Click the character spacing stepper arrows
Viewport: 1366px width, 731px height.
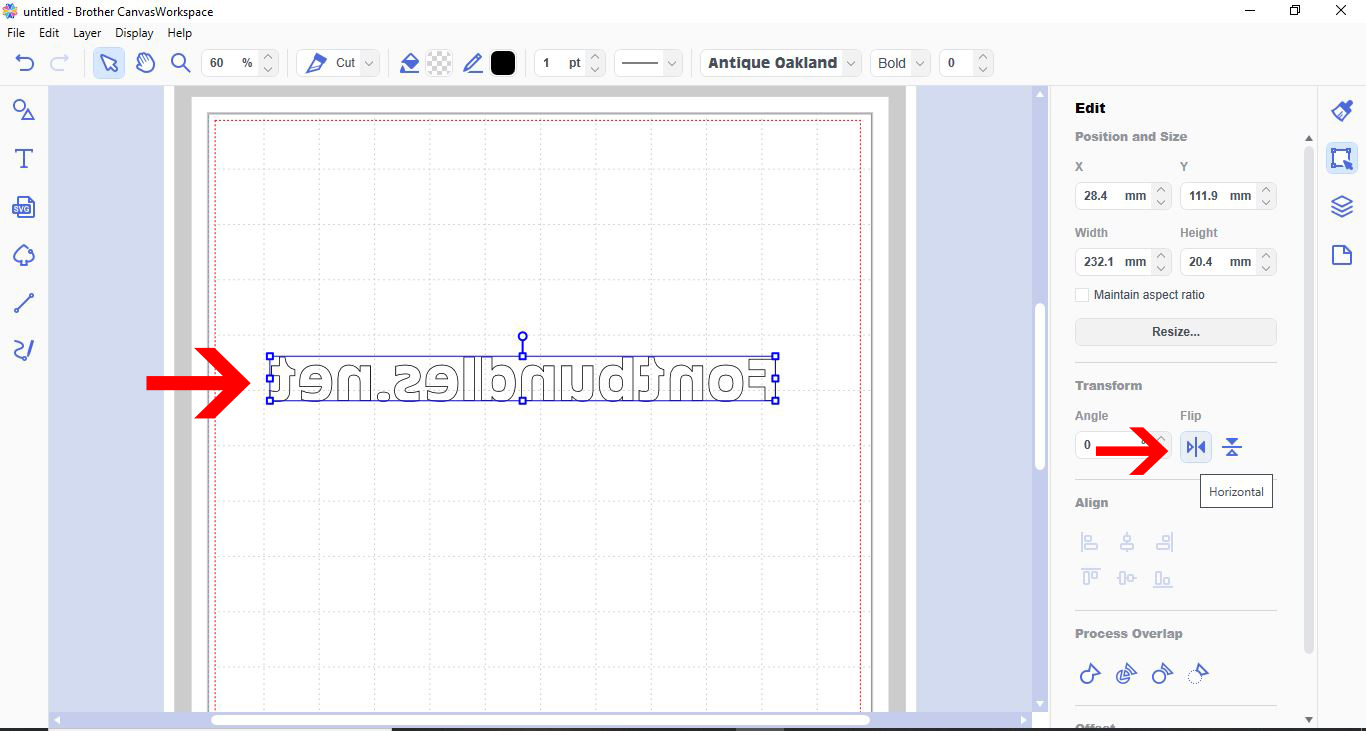[x=983, y=63]
